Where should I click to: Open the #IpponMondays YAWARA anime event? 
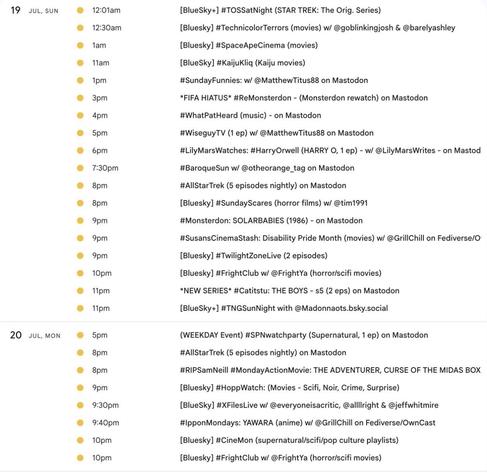pos(307,423)
